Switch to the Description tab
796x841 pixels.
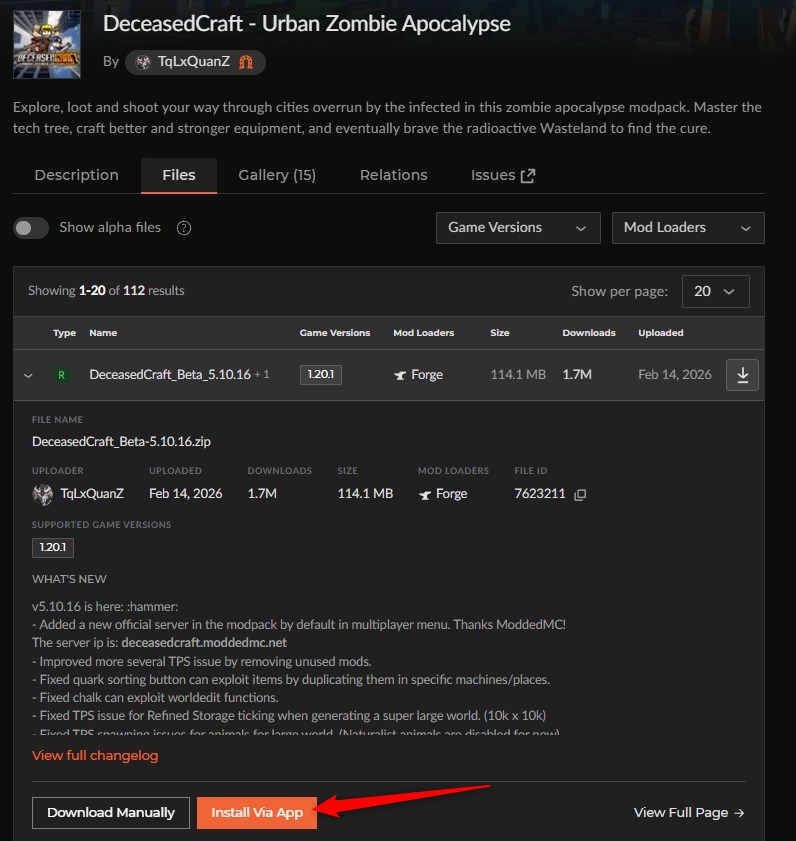(77, 175)
